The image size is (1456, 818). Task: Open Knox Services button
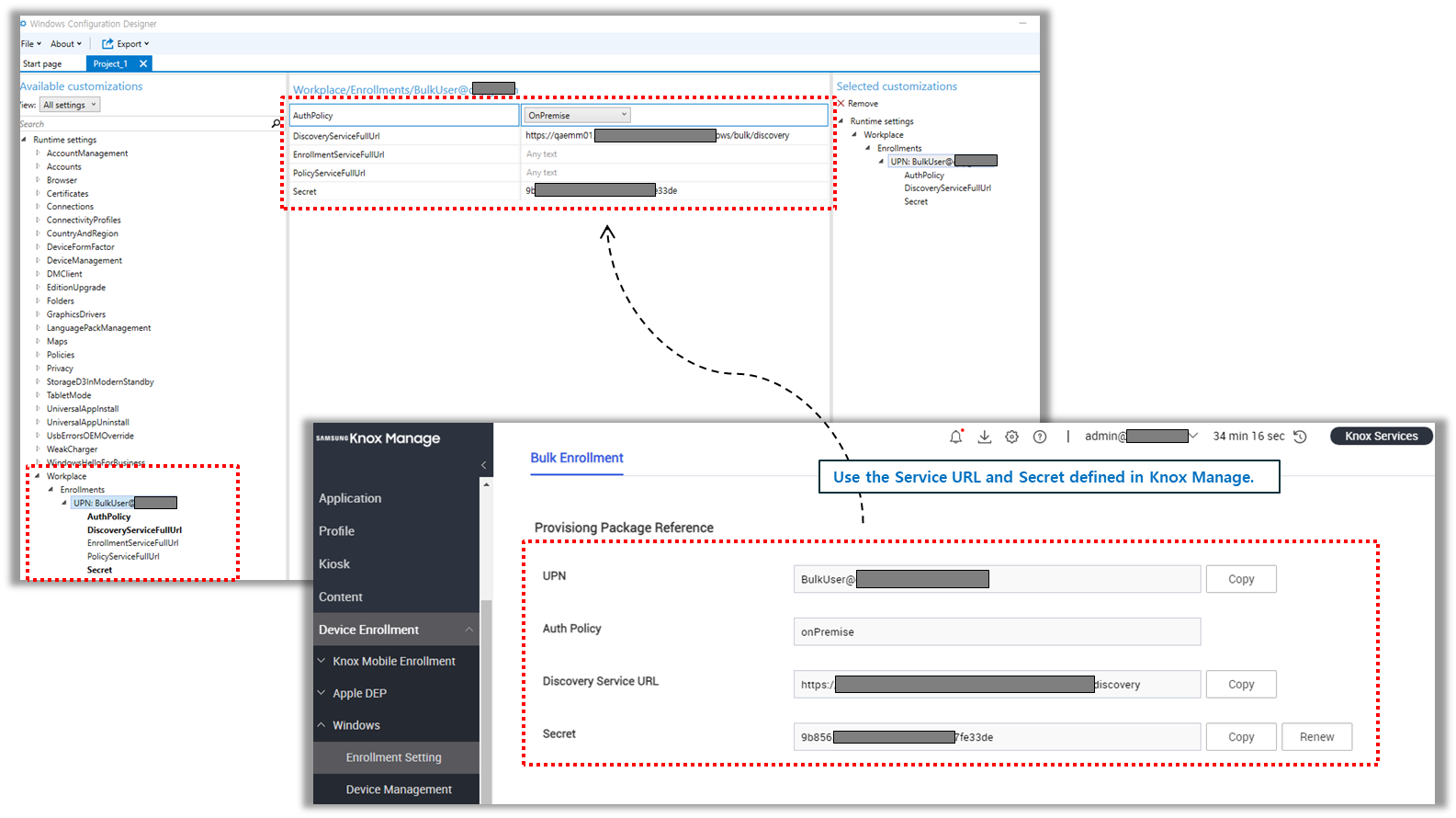pyautogui.click(x=1381, y=437)
